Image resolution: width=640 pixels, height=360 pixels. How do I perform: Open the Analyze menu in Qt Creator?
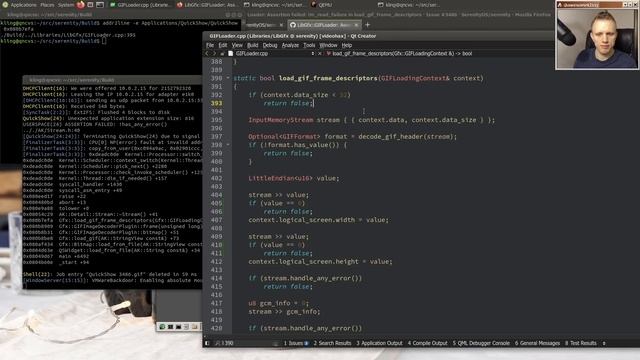(x=290, y=45)
